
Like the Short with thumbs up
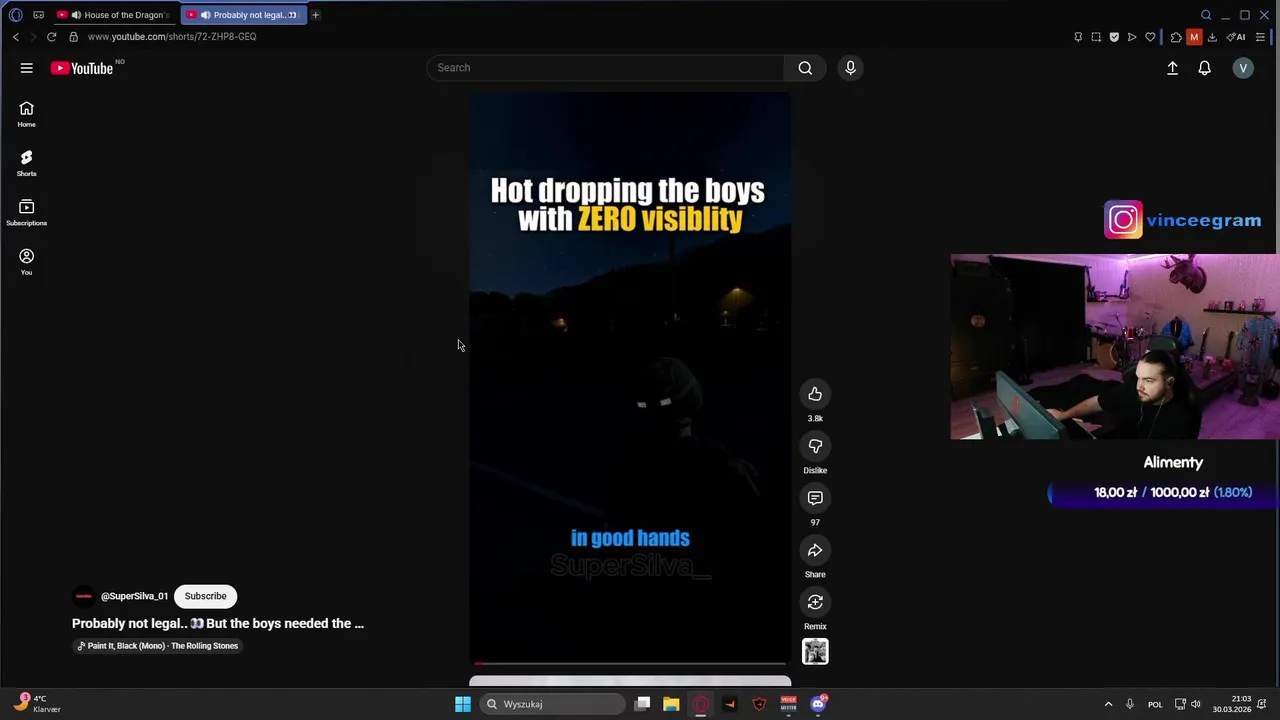[815, 394]
